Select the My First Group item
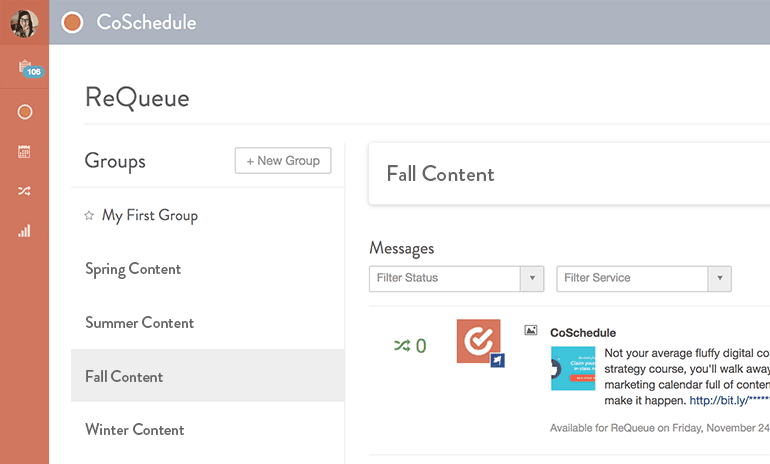The height and width of the screenshot is (464, 770). [208, 215]
